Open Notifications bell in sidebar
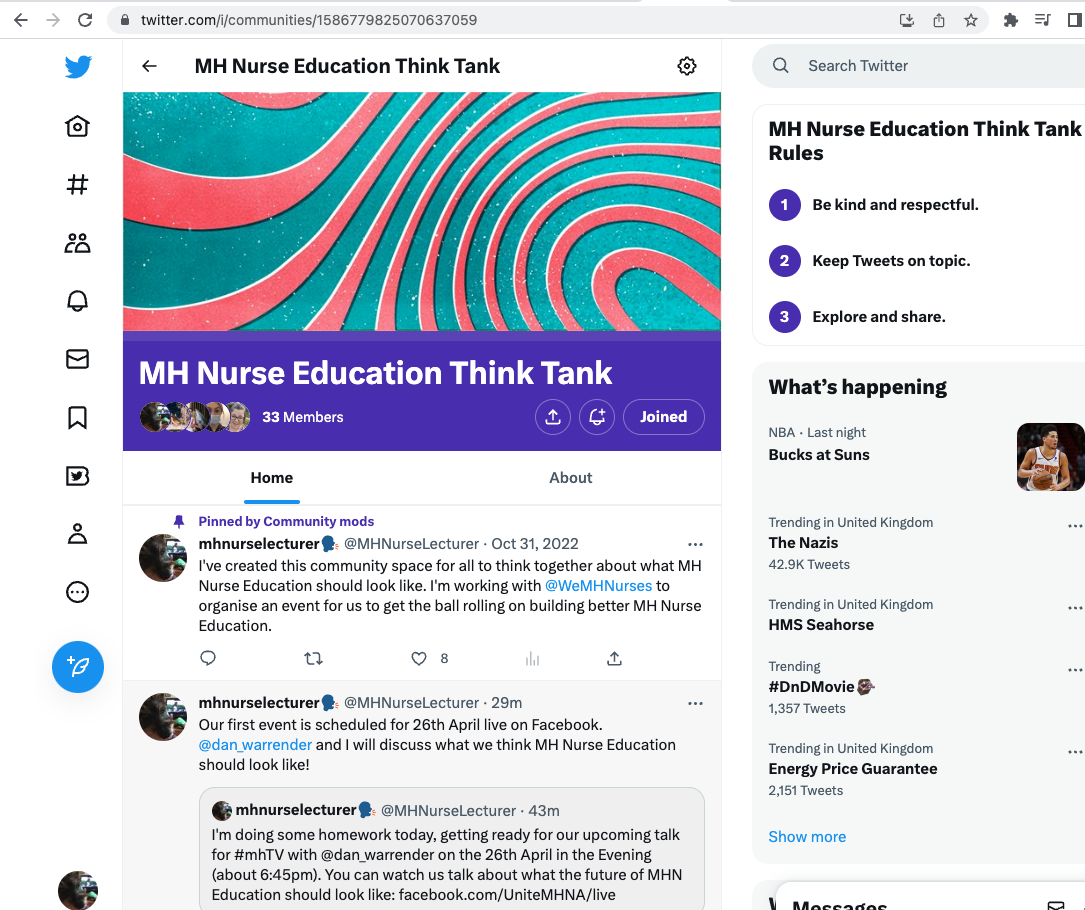 click(x=78, y=301)
